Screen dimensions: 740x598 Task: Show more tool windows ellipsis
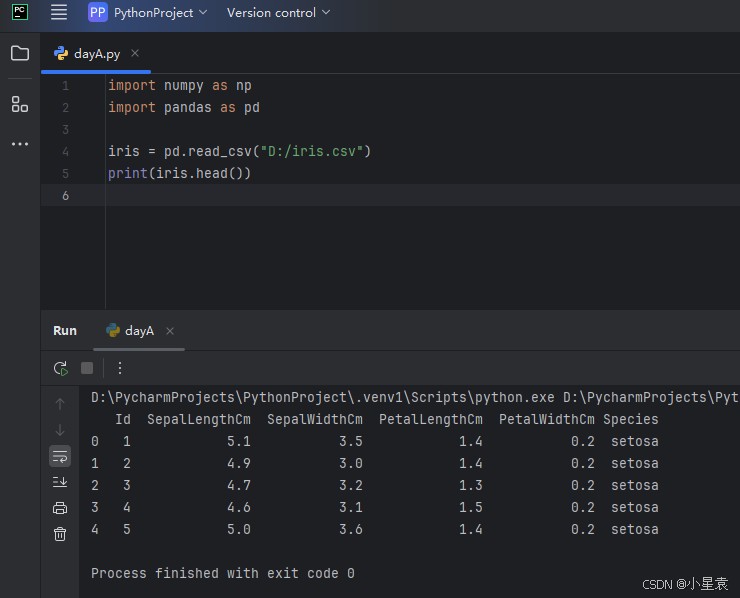pos(20,144)
